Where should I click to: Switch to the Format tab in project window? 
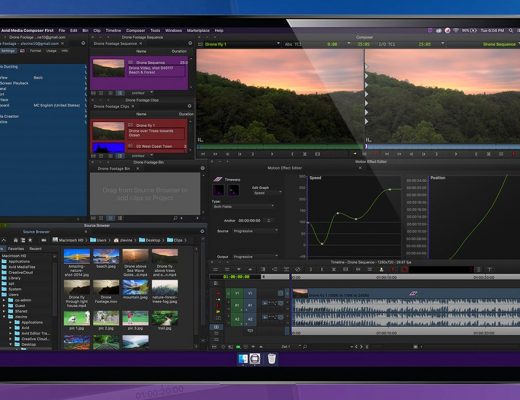pyautogui.click(x=35, y=51)
